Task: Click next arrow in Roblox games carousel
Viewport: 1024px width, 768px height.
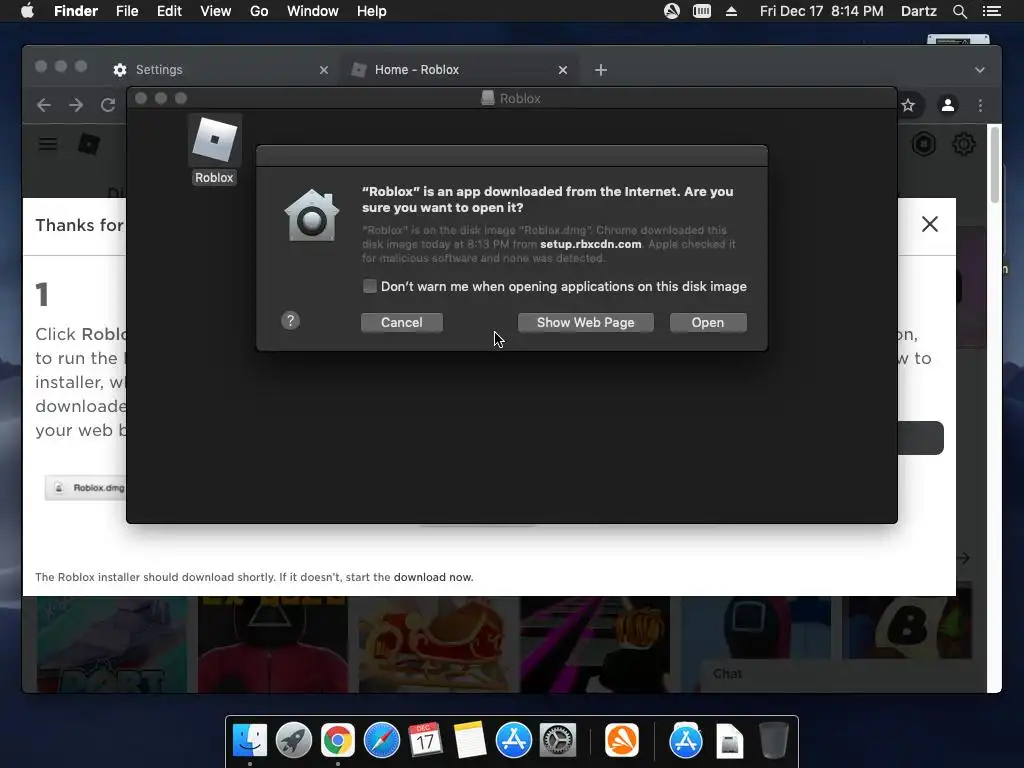Action: coord(963,558)
